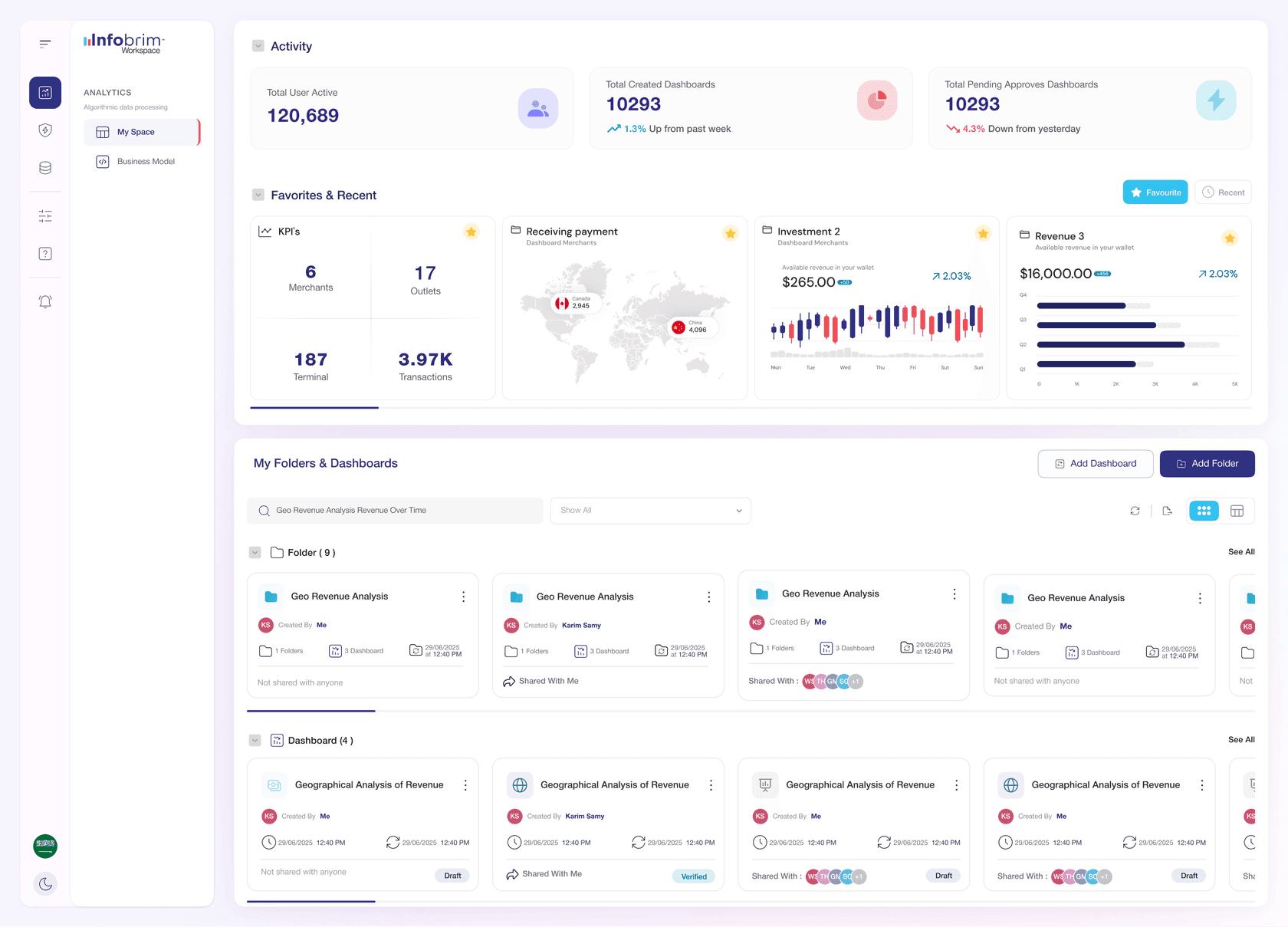Click the magnifier icon in the search field
The image size is (1288, 927).
pos(264,511)
